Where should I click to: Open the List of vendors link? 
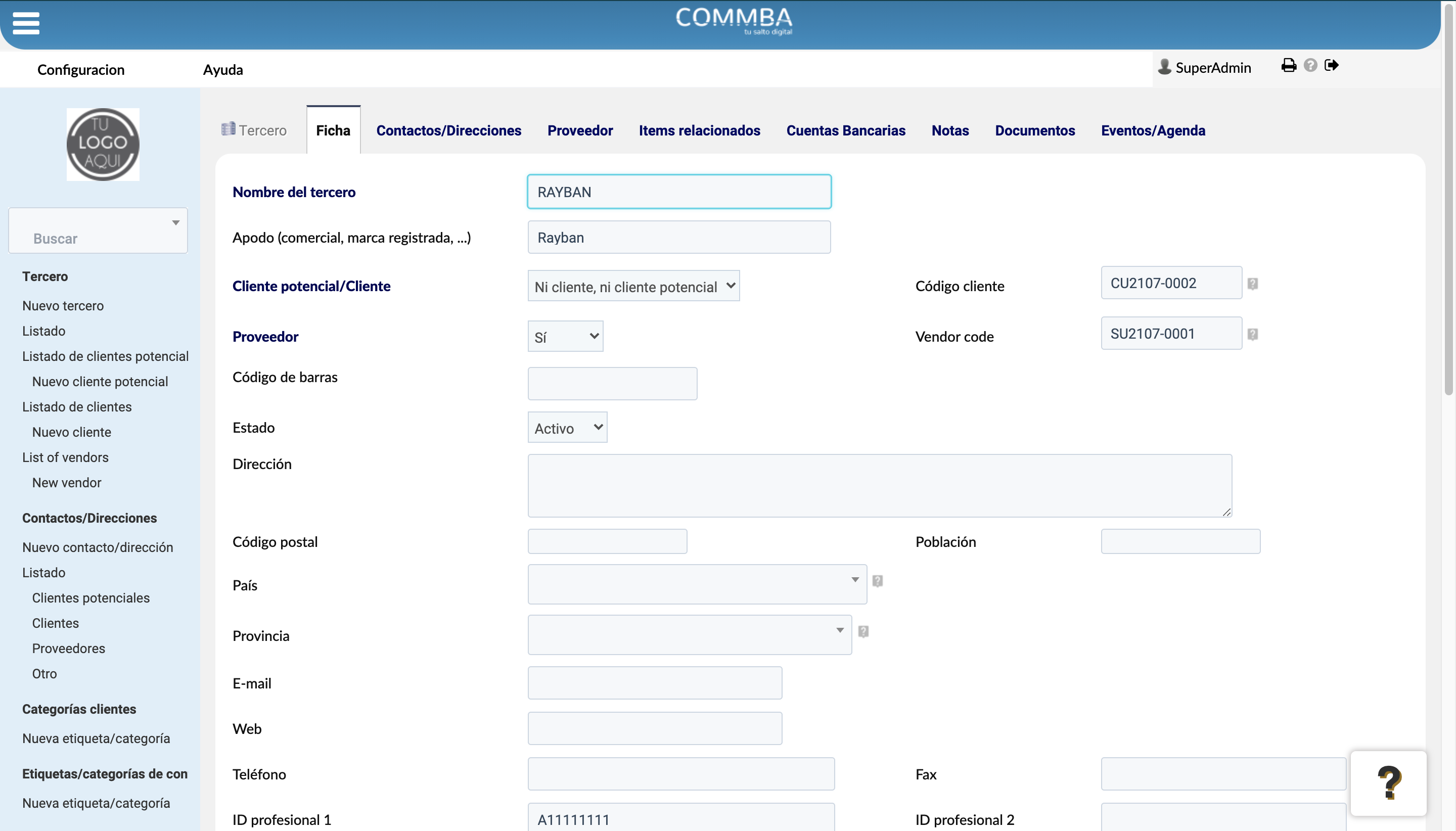pos(65,458)
